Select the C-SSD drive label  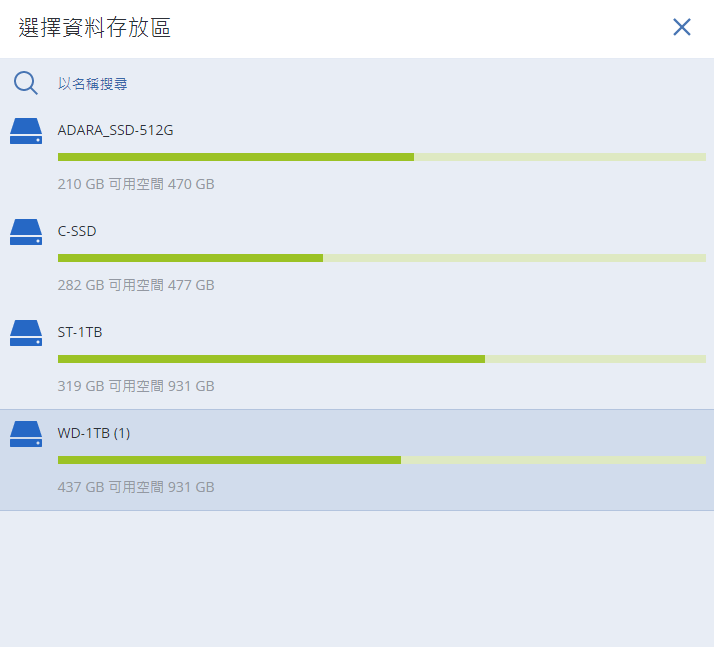point(77,231)
